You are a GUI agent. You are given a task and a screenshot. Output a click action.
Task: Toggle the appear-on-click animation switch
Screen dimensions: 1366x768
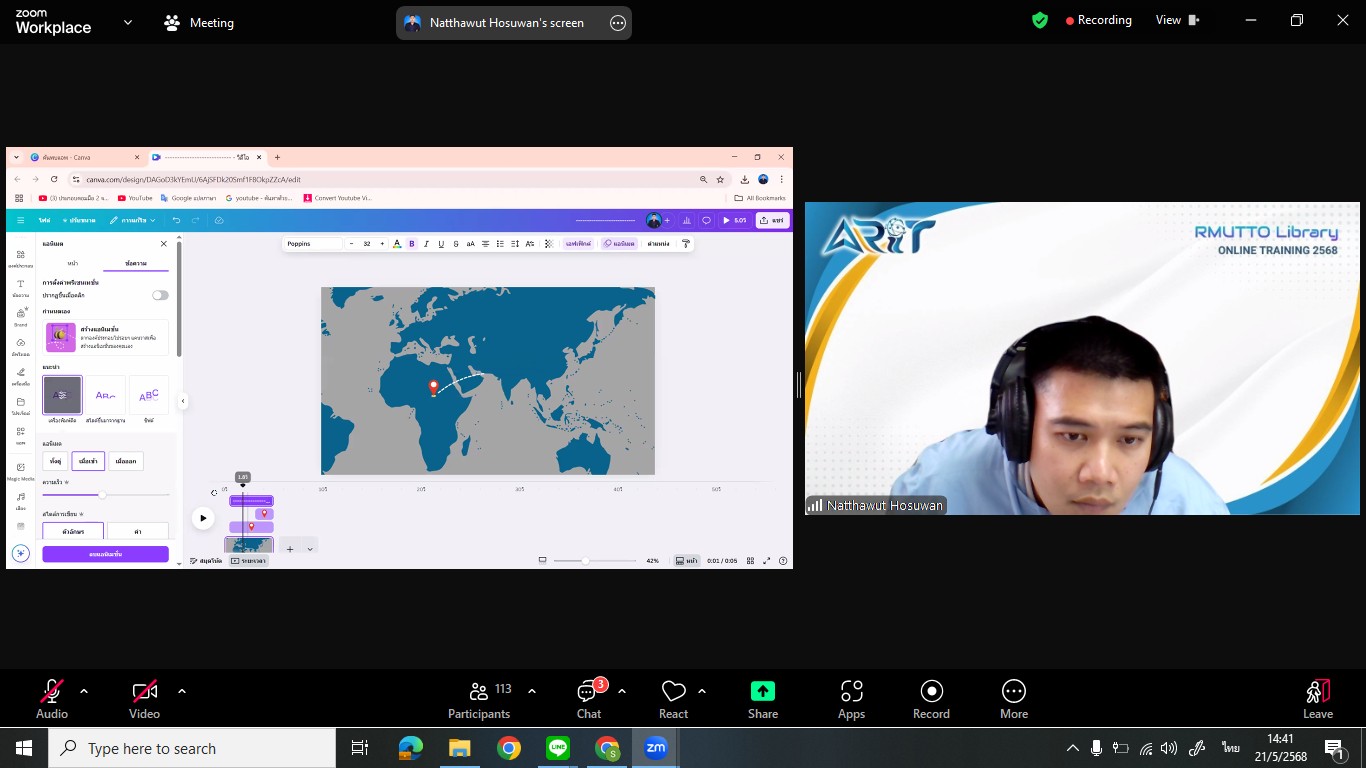coord(160,295)
